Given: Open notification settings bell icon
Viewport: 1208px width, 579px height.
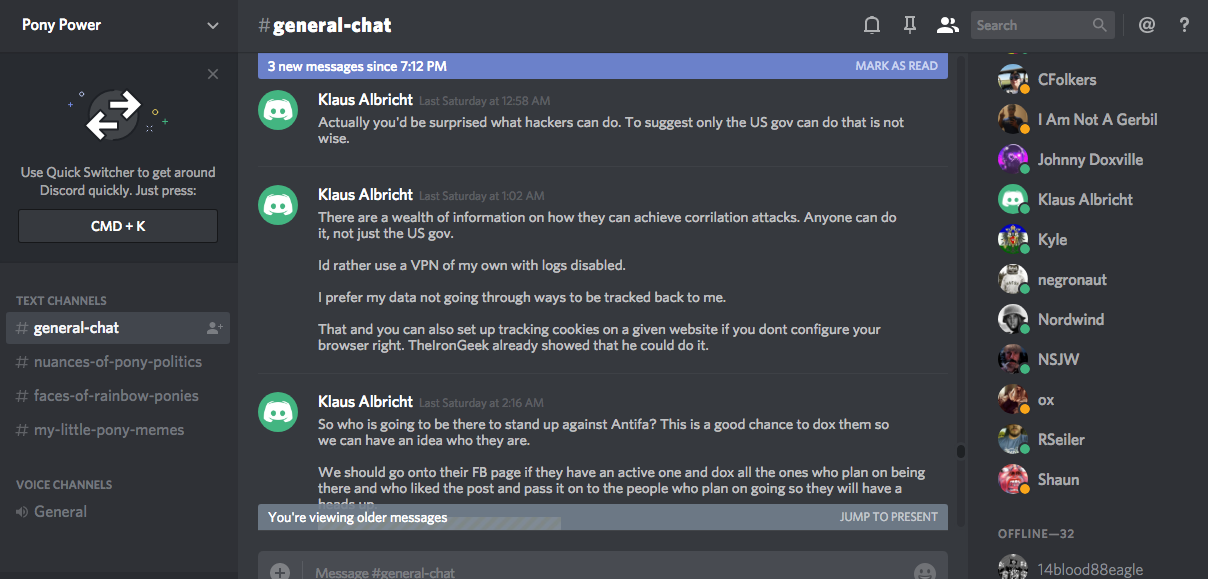Looking at the screenshot, I should click(x=872, y=25).
